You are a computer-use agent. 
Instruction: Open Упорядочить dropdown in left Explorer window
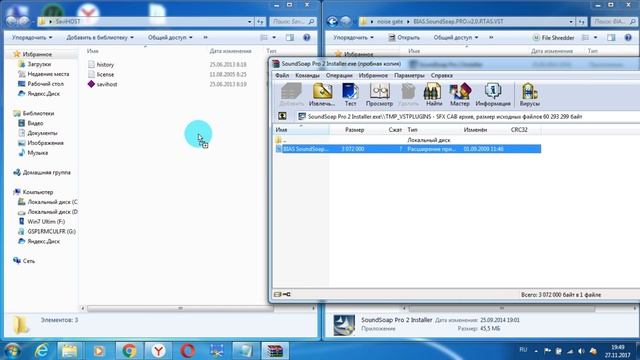tap(32, 38)
